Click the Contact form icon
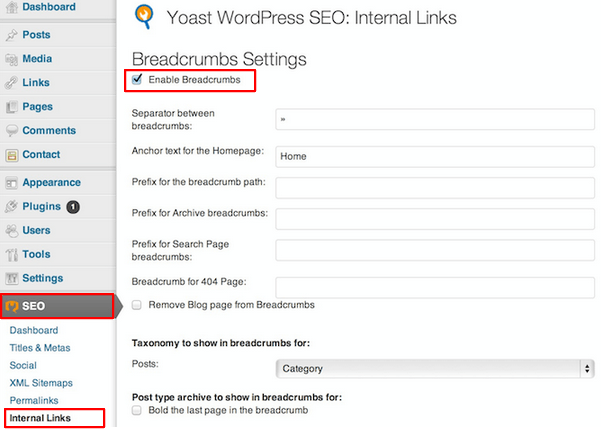This screenshot has width=601, height=434. (11, 155)
